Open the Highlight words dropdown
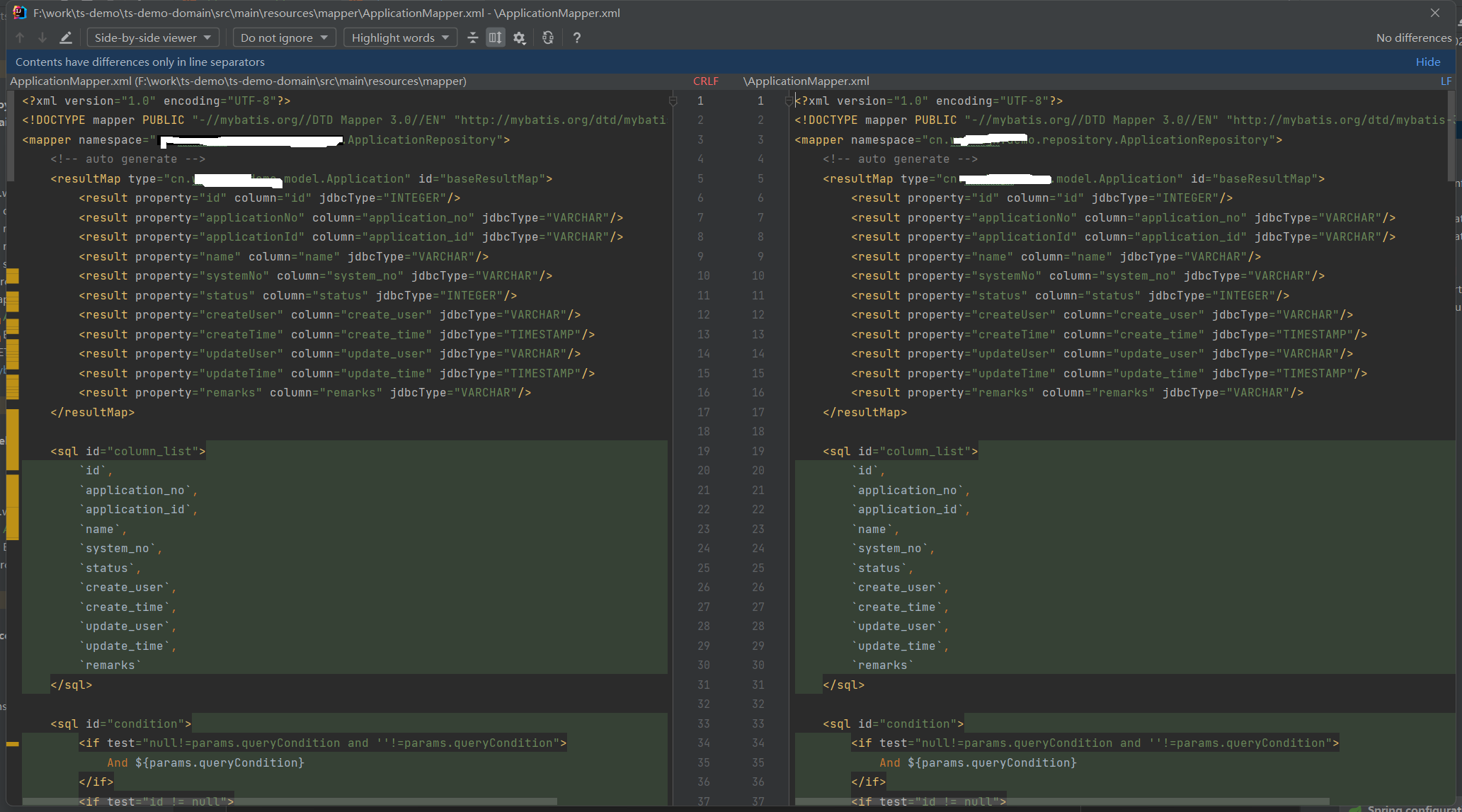The width and height of the screenshot is (1462, 812). click(400, 38)
